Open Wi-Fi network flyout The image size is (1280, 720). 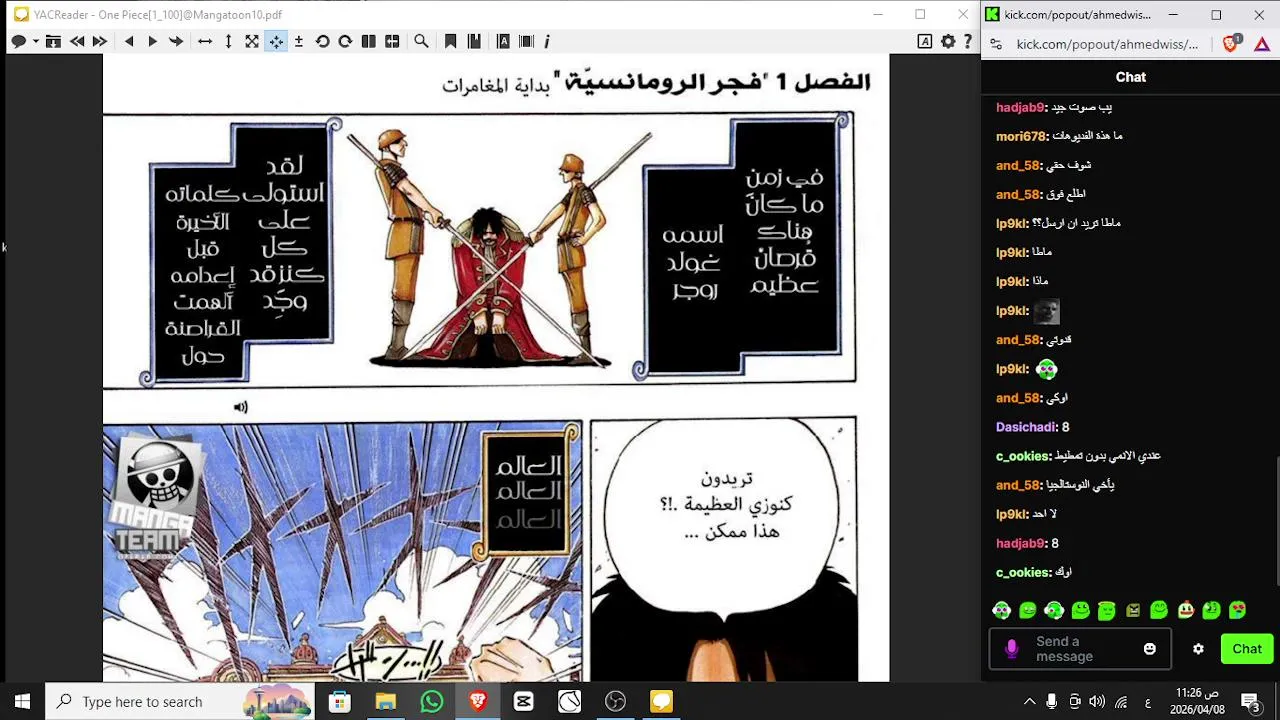click(x=1121, y=702)
